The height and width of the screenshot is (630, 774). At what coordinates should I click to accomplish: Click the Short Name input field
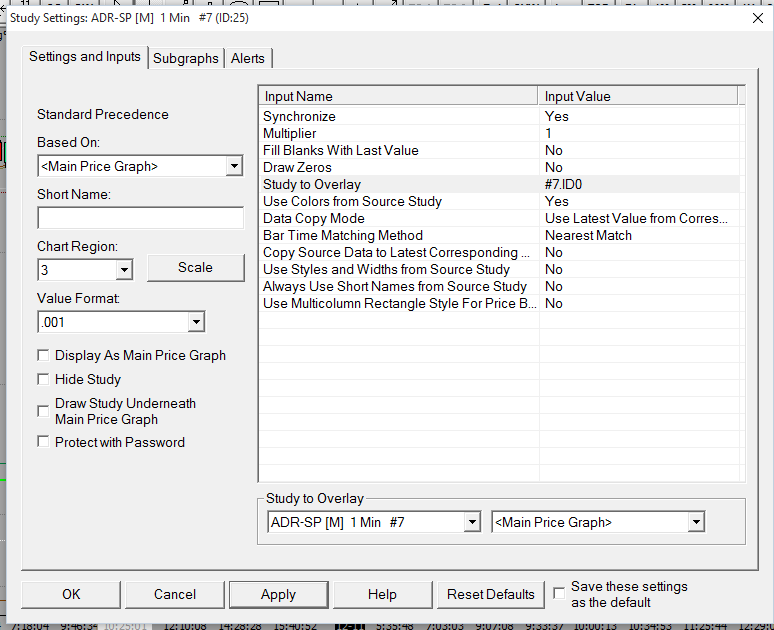141,218
